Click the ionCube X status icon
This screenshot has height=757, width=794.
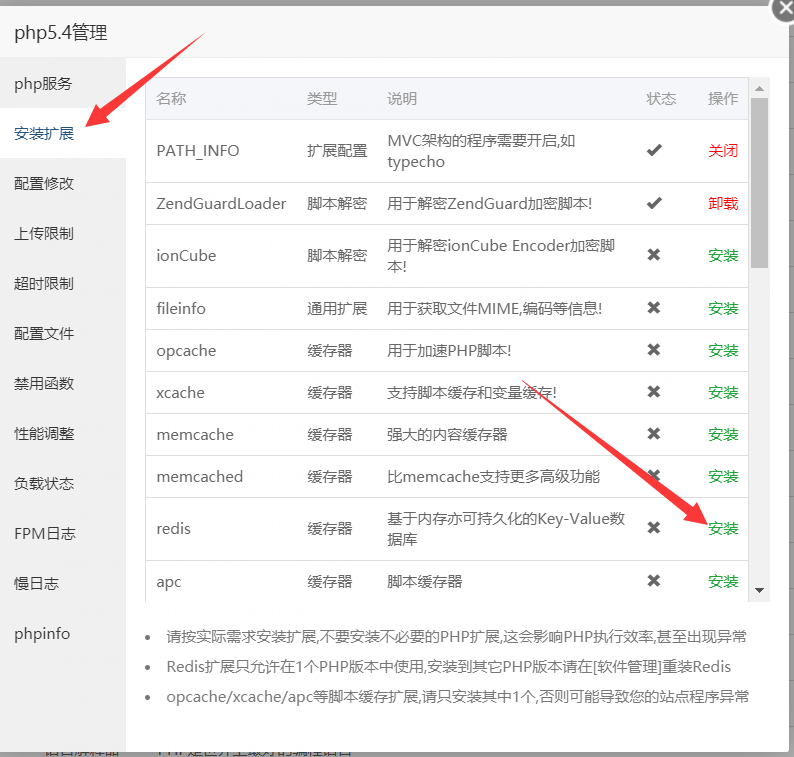pyautogui.click(x=654, y=255)
